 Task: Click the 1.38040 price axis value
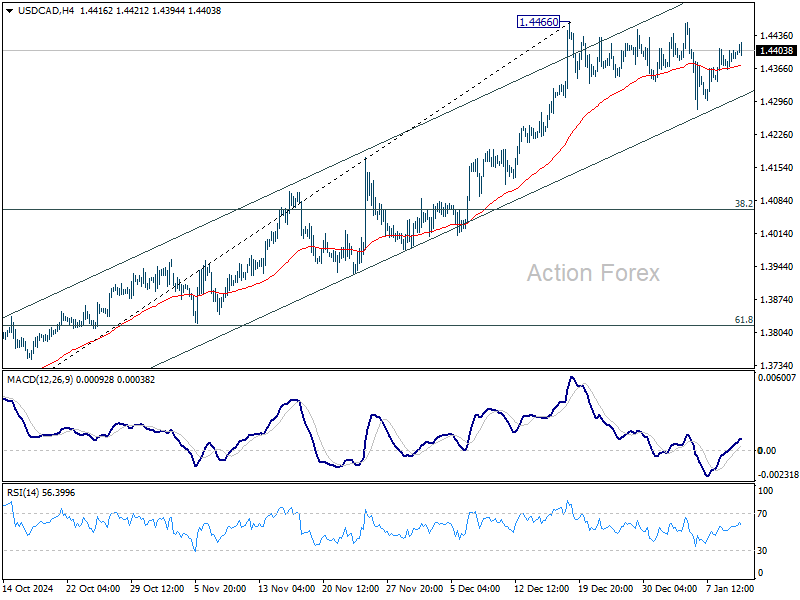(x=777, y=333)
